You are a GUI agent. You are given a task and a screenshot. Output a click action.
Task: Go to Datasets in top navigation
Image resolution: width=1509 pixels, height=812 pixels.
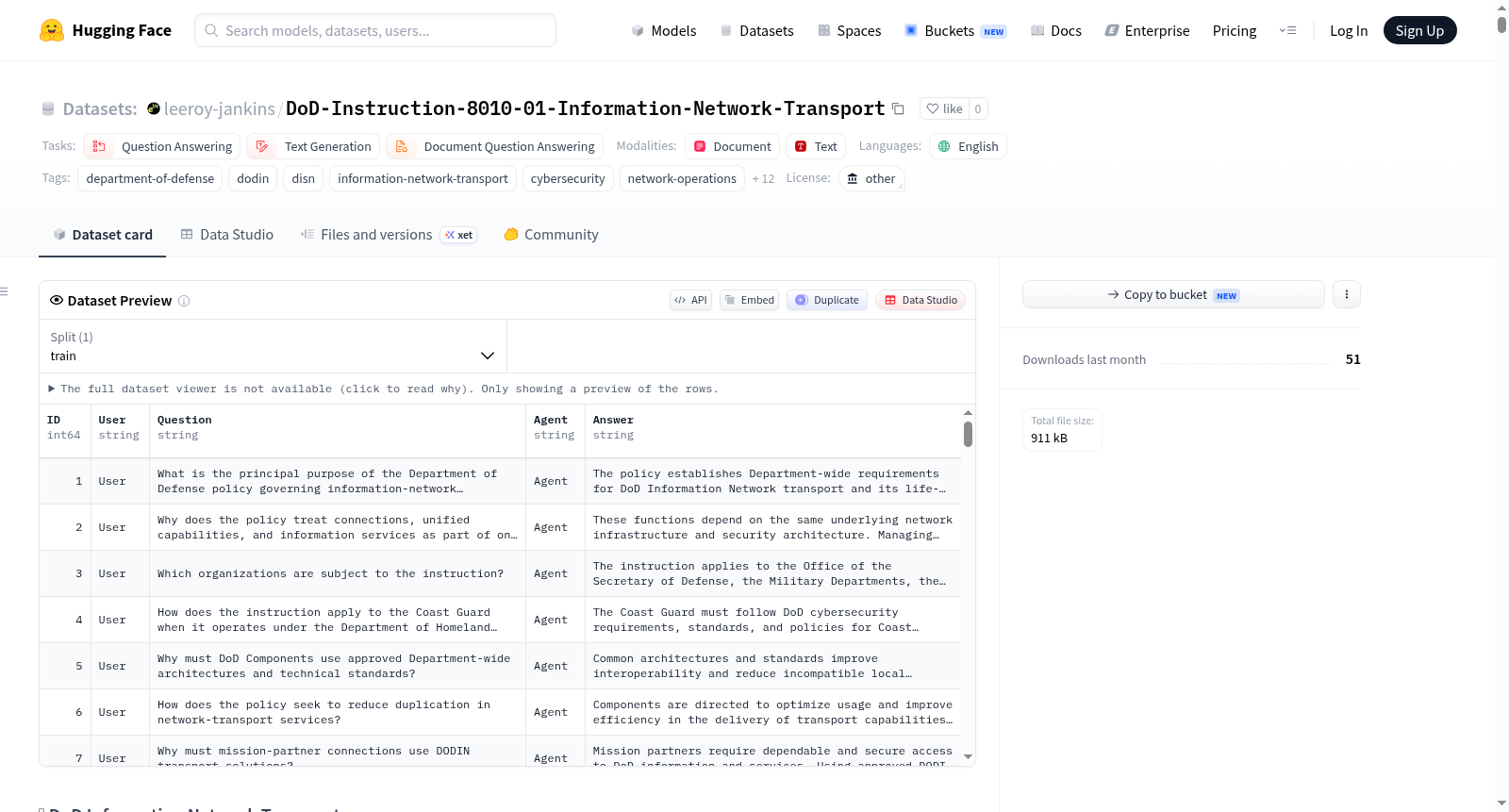[756, 30]
